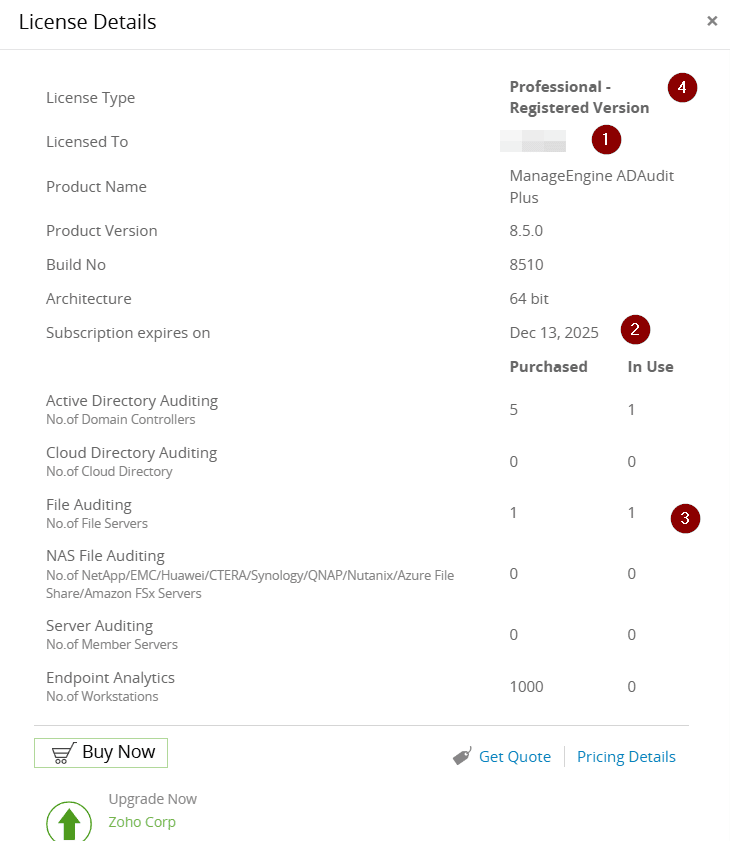Open the Get Quote link
730x841 pixels.
point(514,757)
